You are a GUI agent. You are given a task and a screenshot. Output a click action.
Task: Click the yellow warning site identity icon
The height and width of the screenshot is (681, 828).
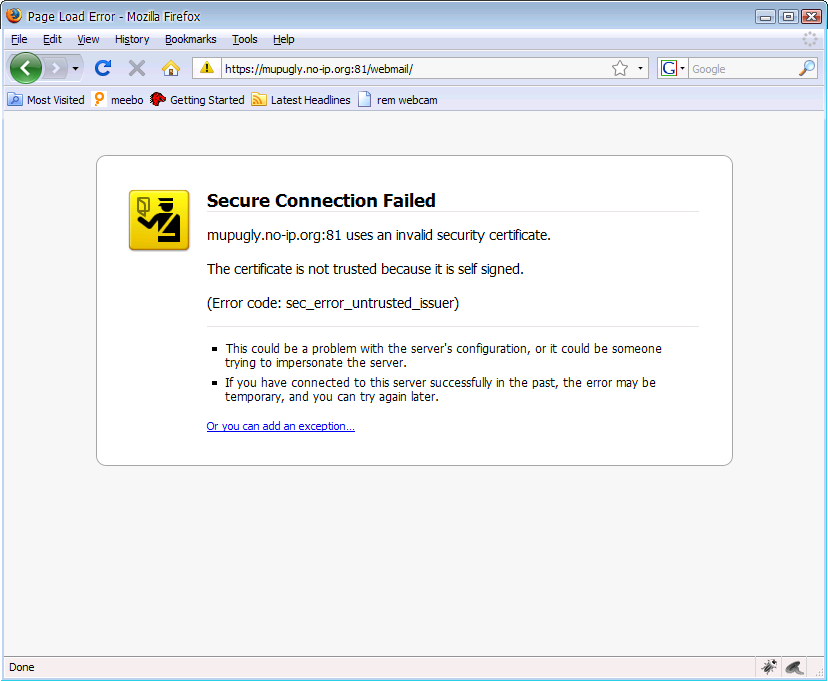click(207, 68)
